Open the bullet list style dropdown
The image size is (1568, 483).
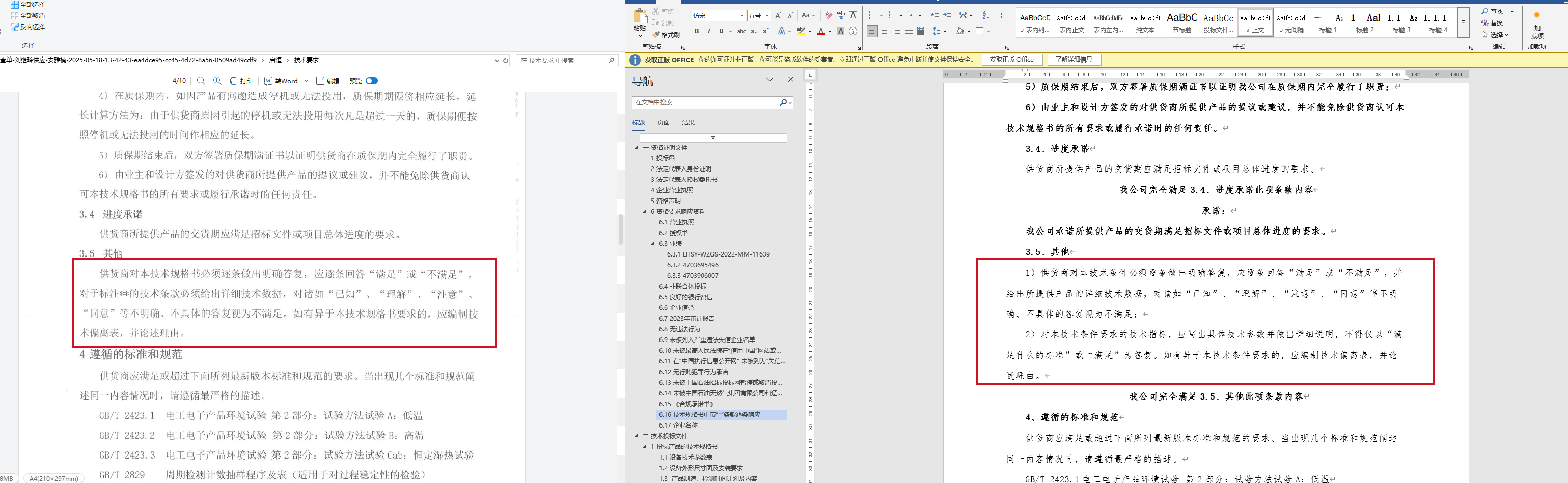pyautogui.click(x=881, y=15)
